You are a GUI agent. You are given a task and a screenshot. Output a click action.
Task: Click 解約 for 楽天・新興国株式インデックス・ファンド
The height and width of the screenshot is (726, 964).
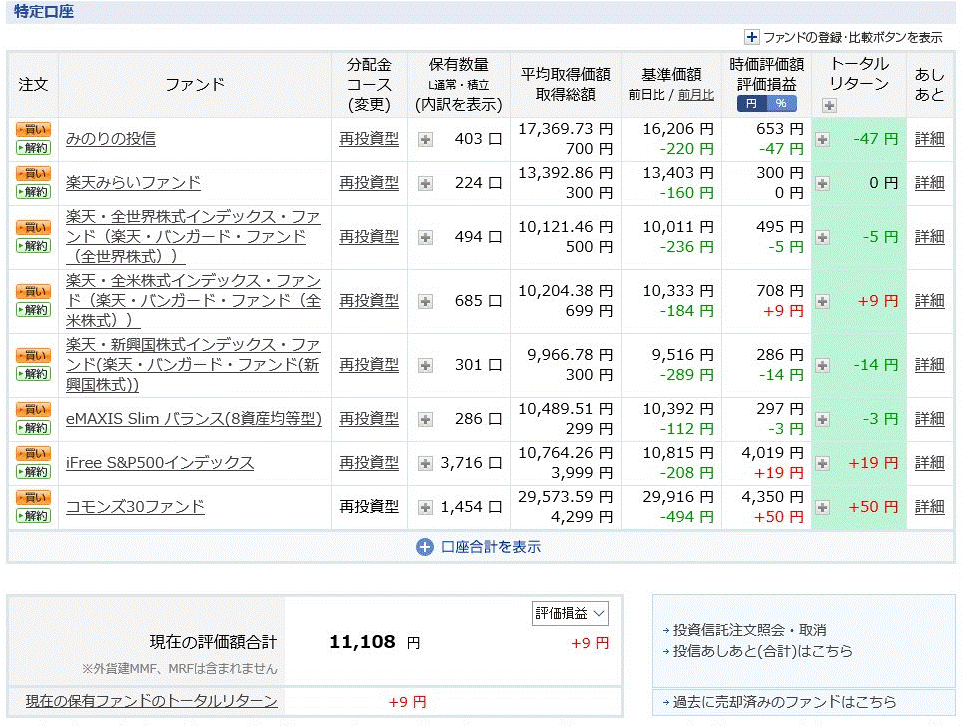coord(33,374)
